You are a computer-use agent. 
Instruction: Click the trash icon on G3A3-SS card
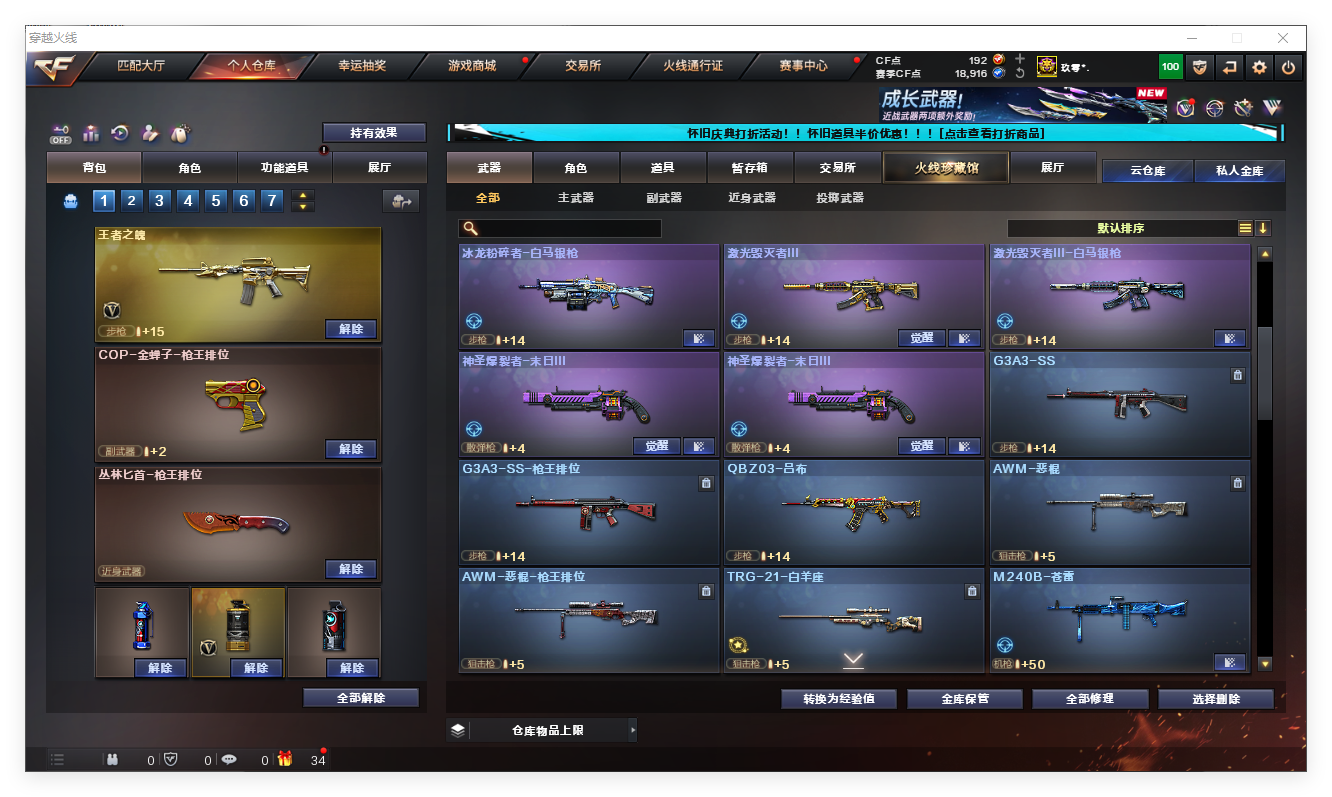[x=1237, y=375]
